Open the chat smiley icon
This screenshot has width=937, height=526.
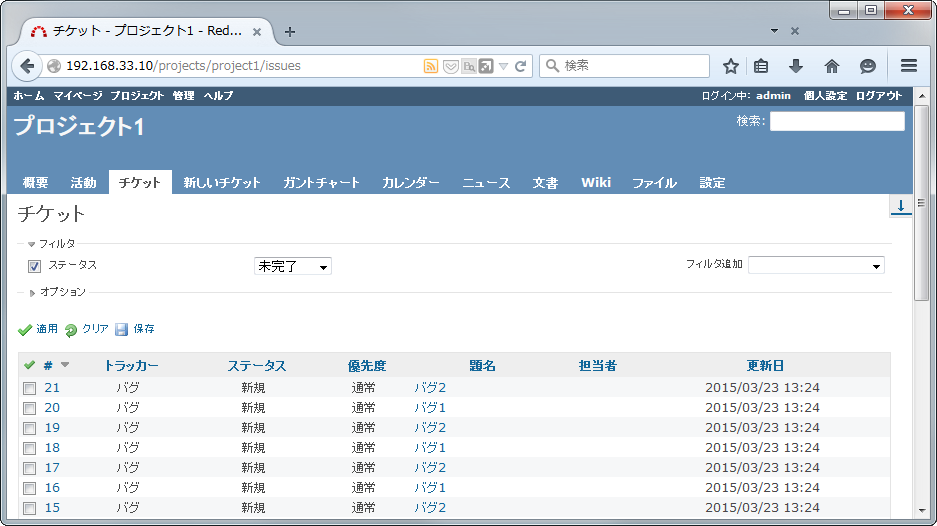(x=868, y=66)
